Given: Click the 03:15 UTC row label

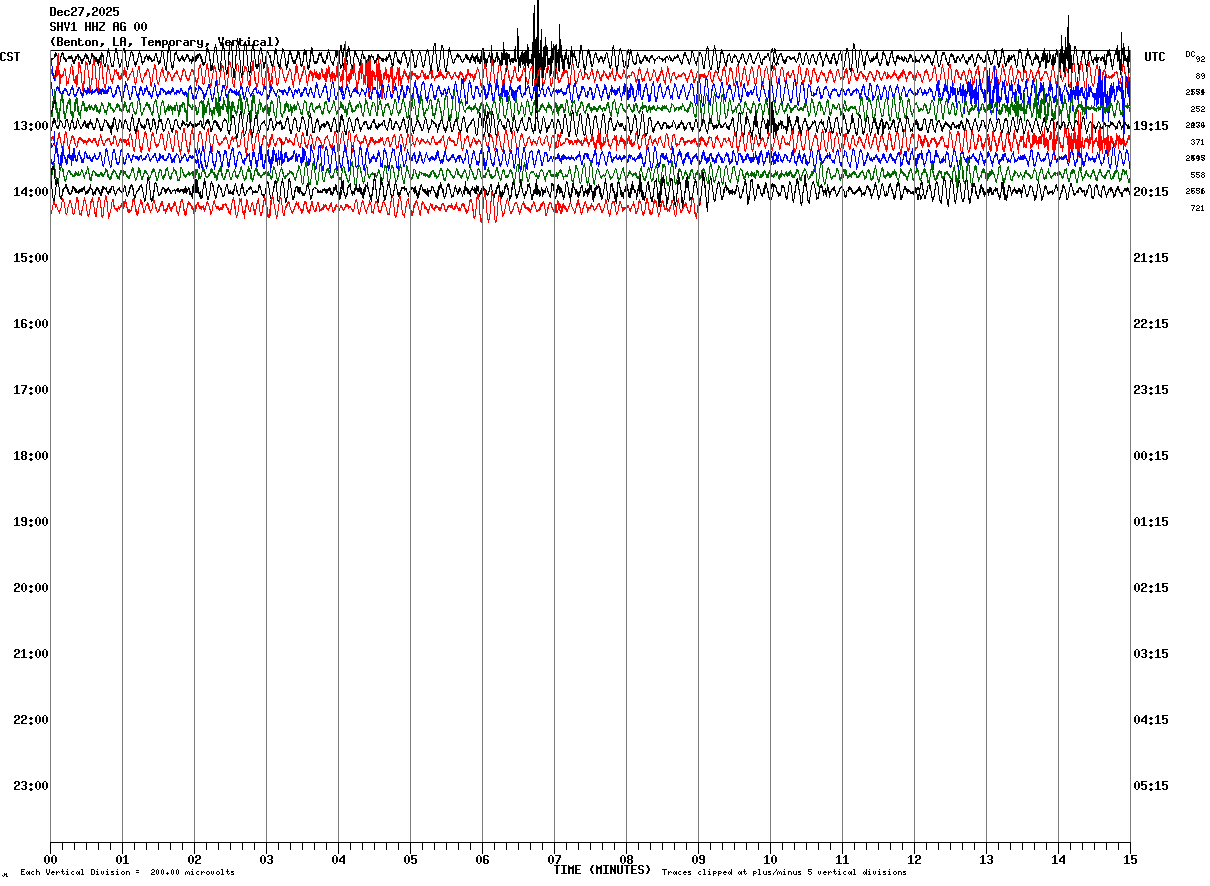Looking at the screenshot, I should [x=1150, y=654].
